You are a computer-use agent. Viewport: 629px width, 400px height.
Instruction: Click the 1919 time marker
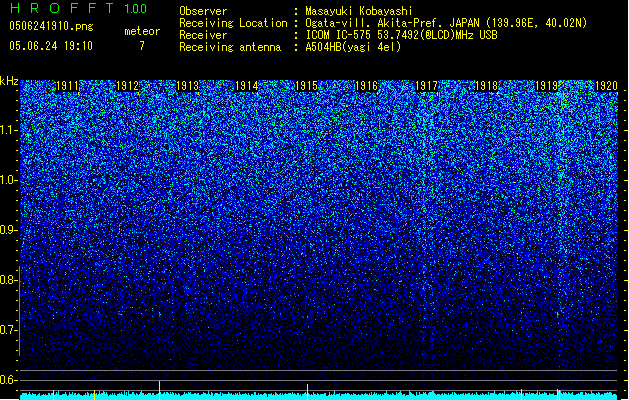pyautogui.click(x=546, y=86)
